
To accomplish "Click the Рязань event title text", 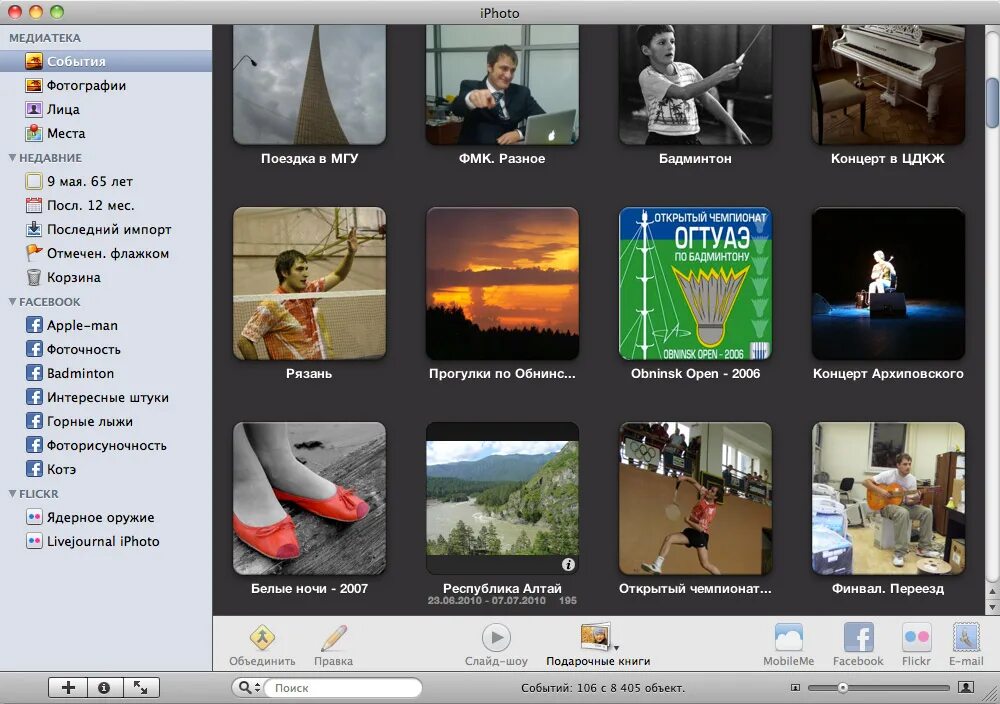I will (309, 374).
